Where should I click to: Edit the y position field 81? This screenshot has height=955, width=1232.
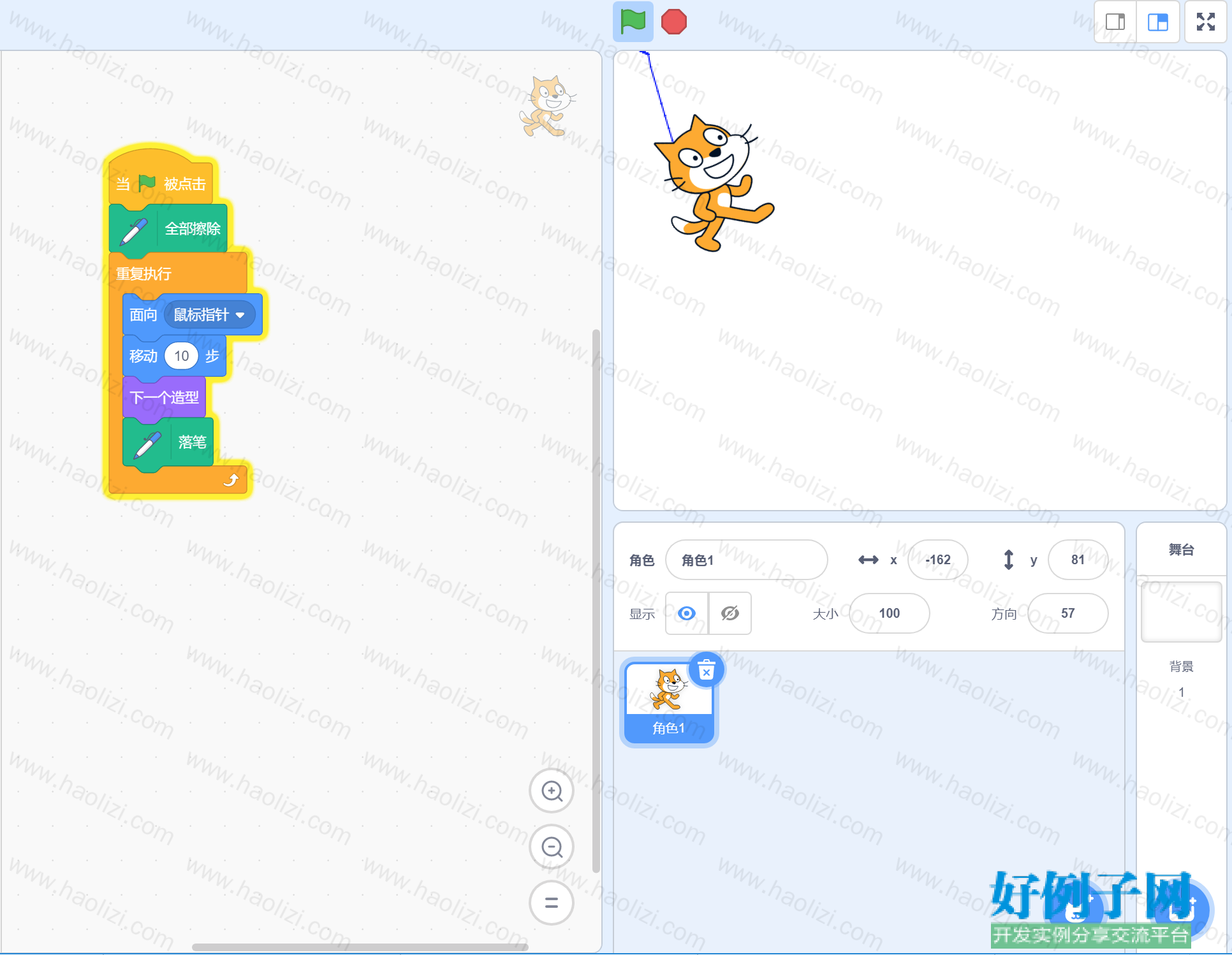pyautogui.click(x=1078, y=560)
